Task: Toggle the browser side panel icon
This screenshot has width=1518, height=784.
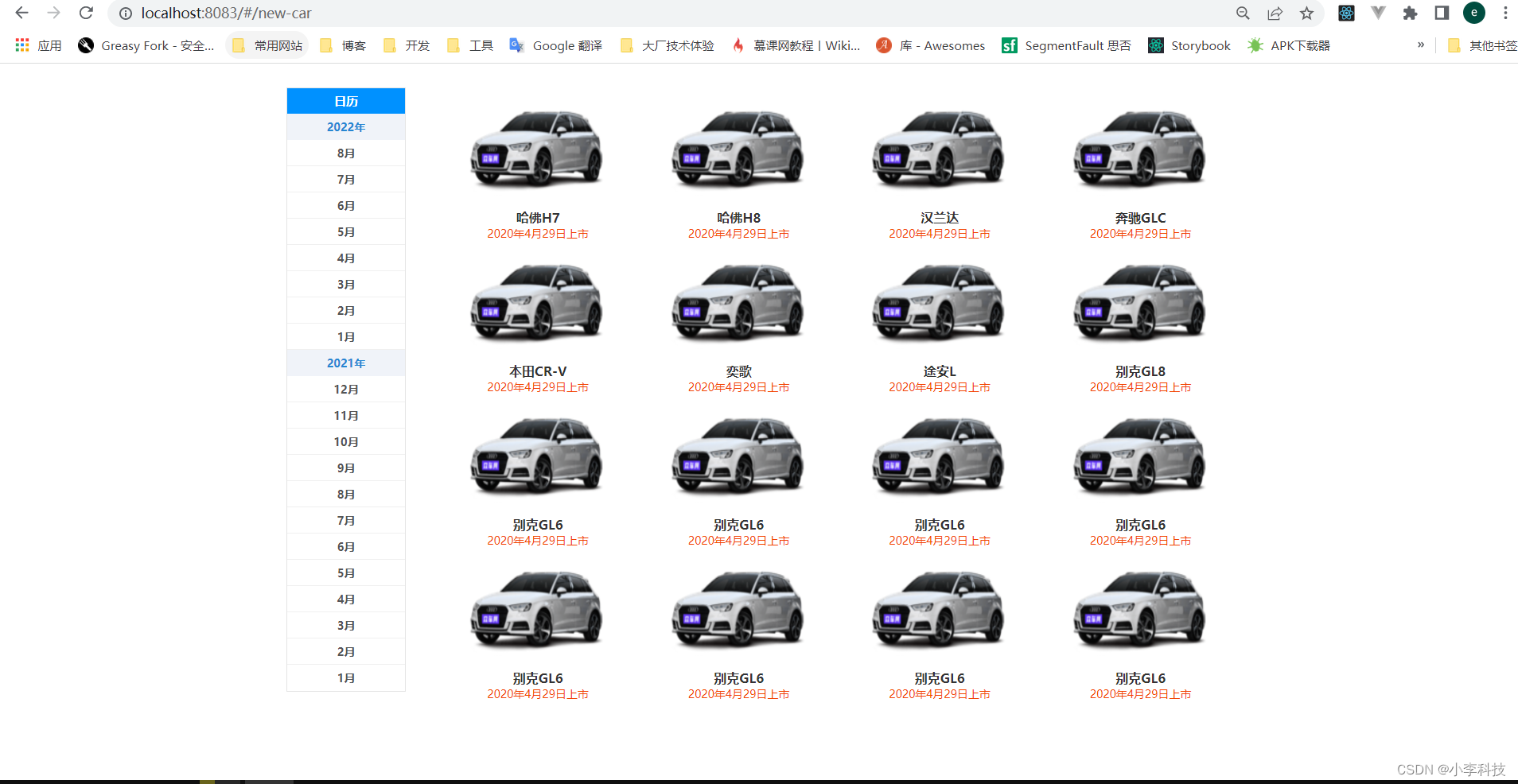Action: [x=1442, y=13]
